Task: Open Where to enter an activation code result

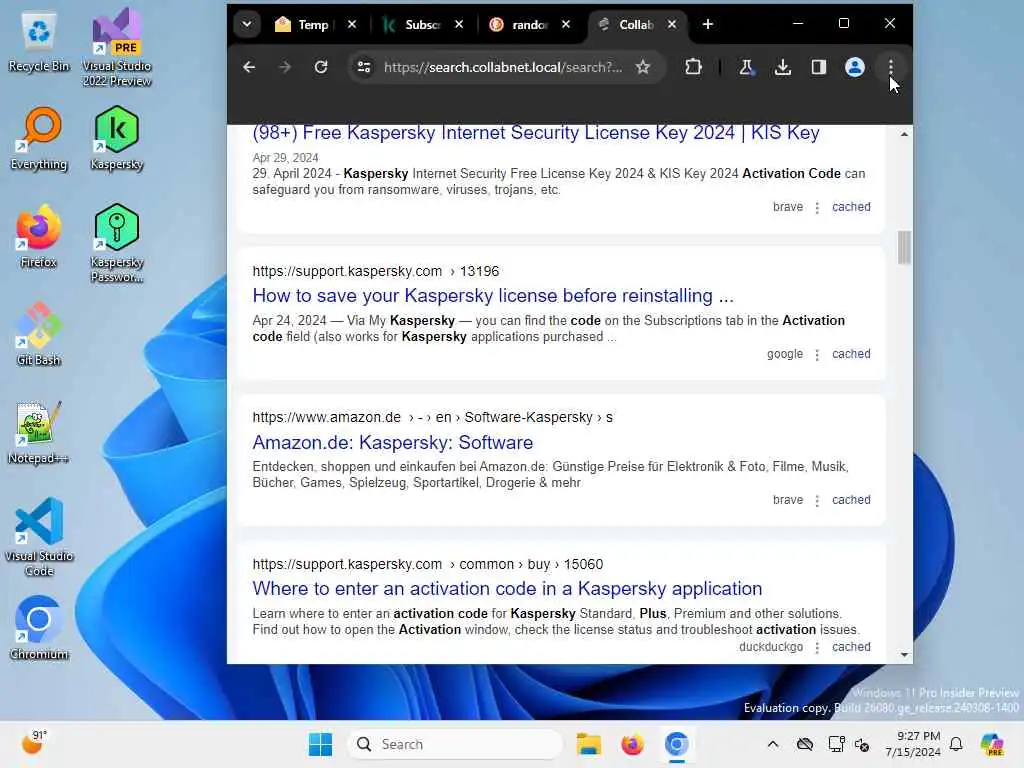Action: coord(507,588)
